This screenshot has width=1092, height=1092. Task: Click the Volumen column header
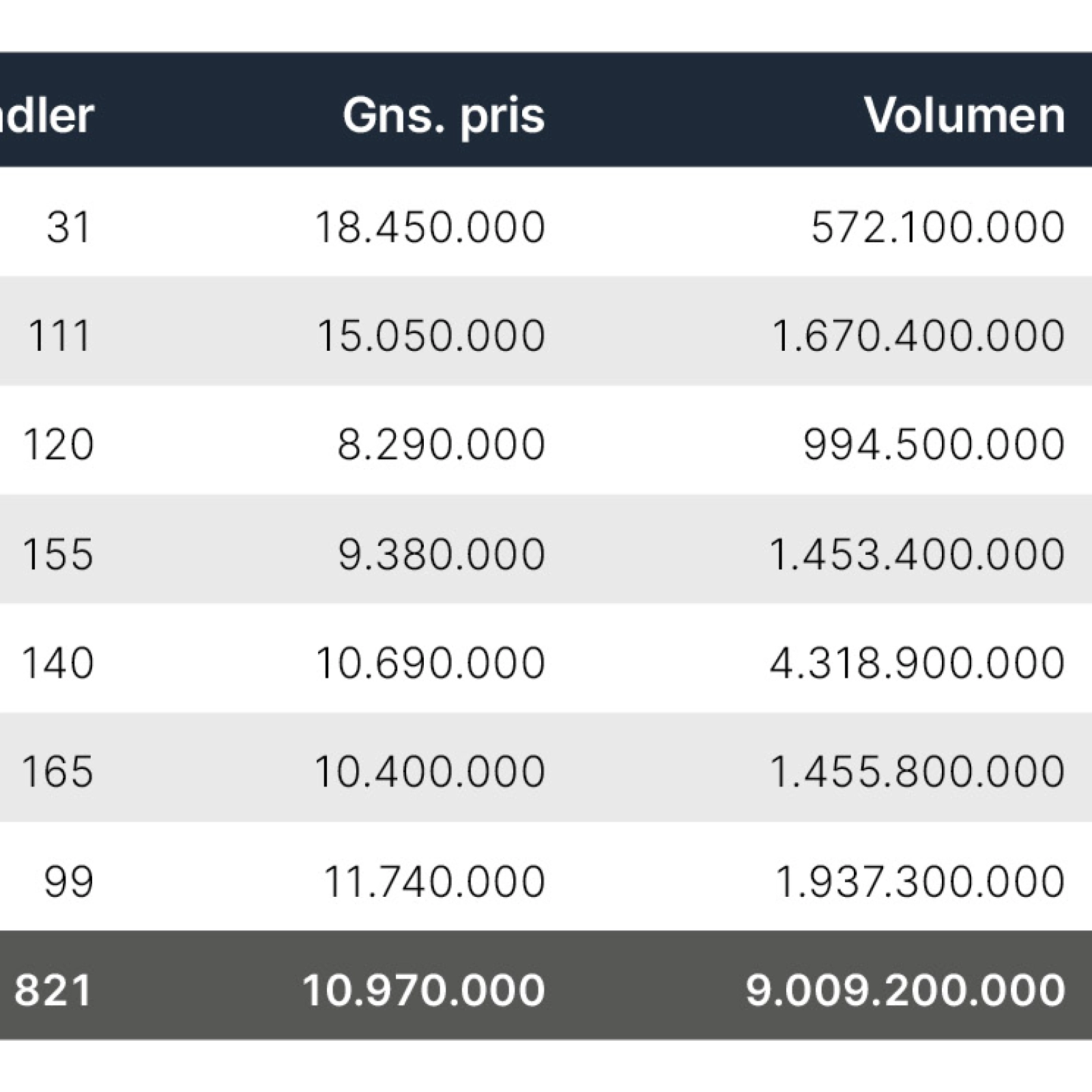coord(964,115)
